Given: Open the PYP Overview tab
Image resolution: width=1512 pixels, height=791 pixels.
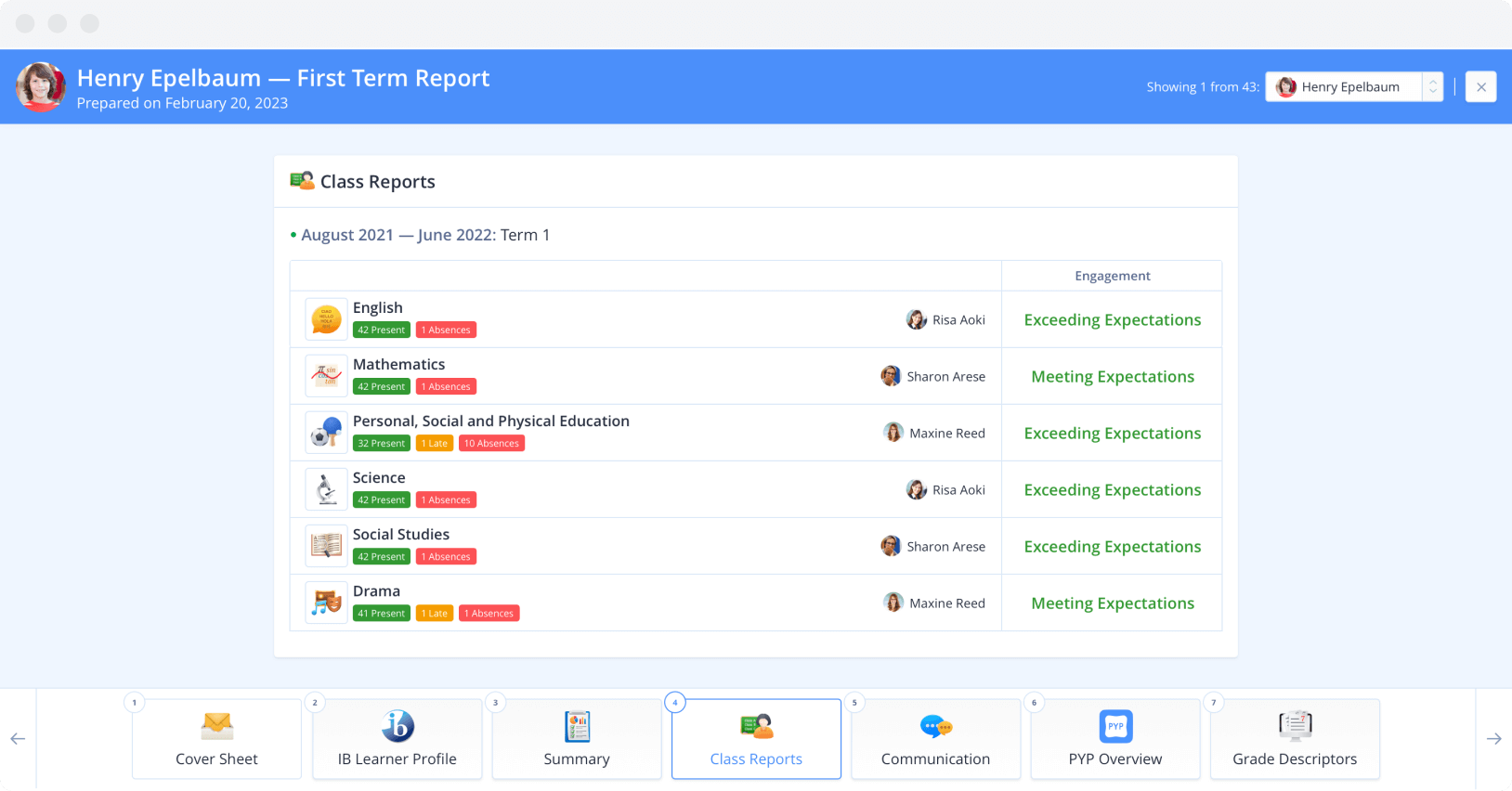Looking at the screenshot, I should pos(1114,739).
